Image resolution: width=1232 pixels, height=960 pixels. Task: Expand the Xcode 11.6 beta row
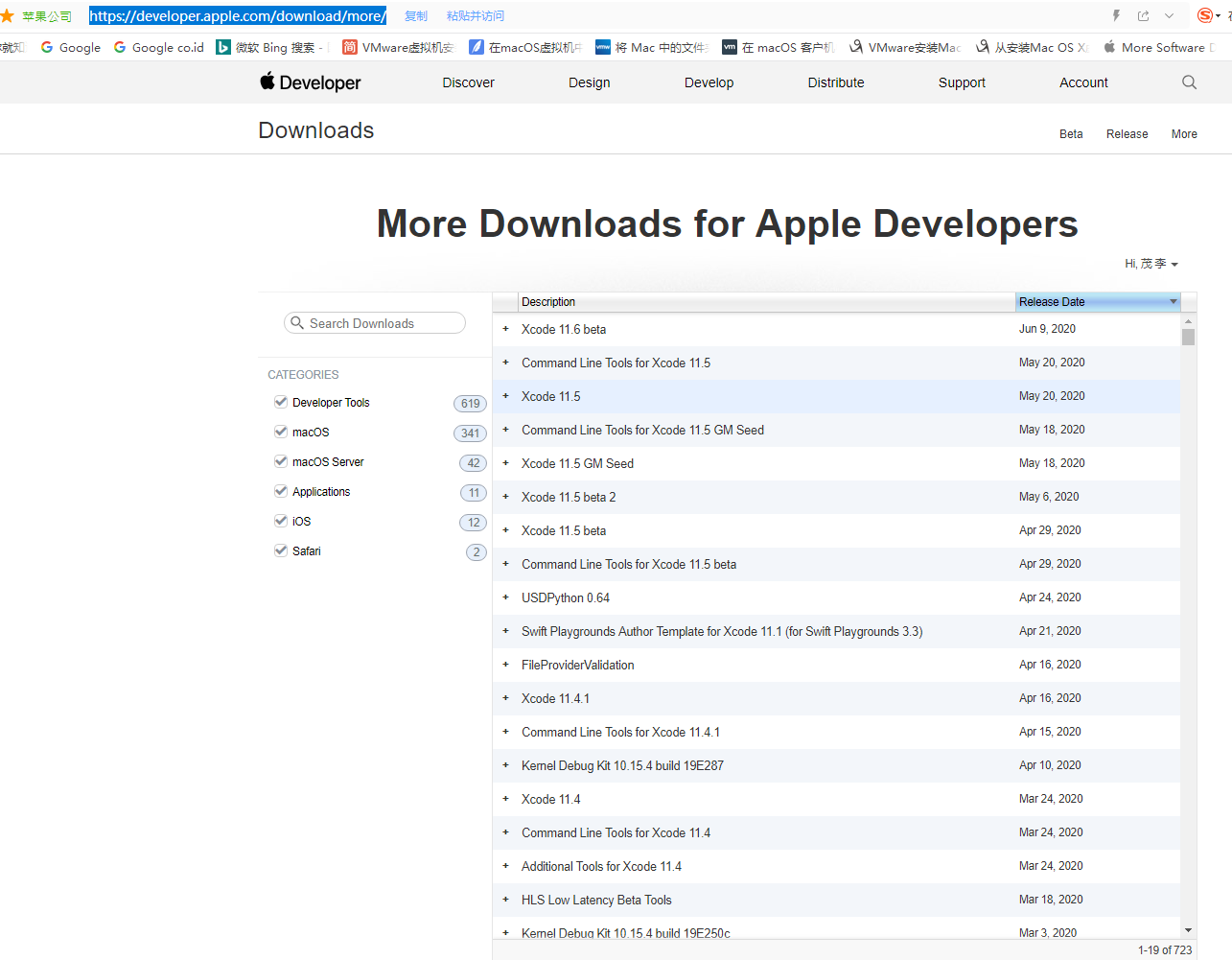[505, 329]
